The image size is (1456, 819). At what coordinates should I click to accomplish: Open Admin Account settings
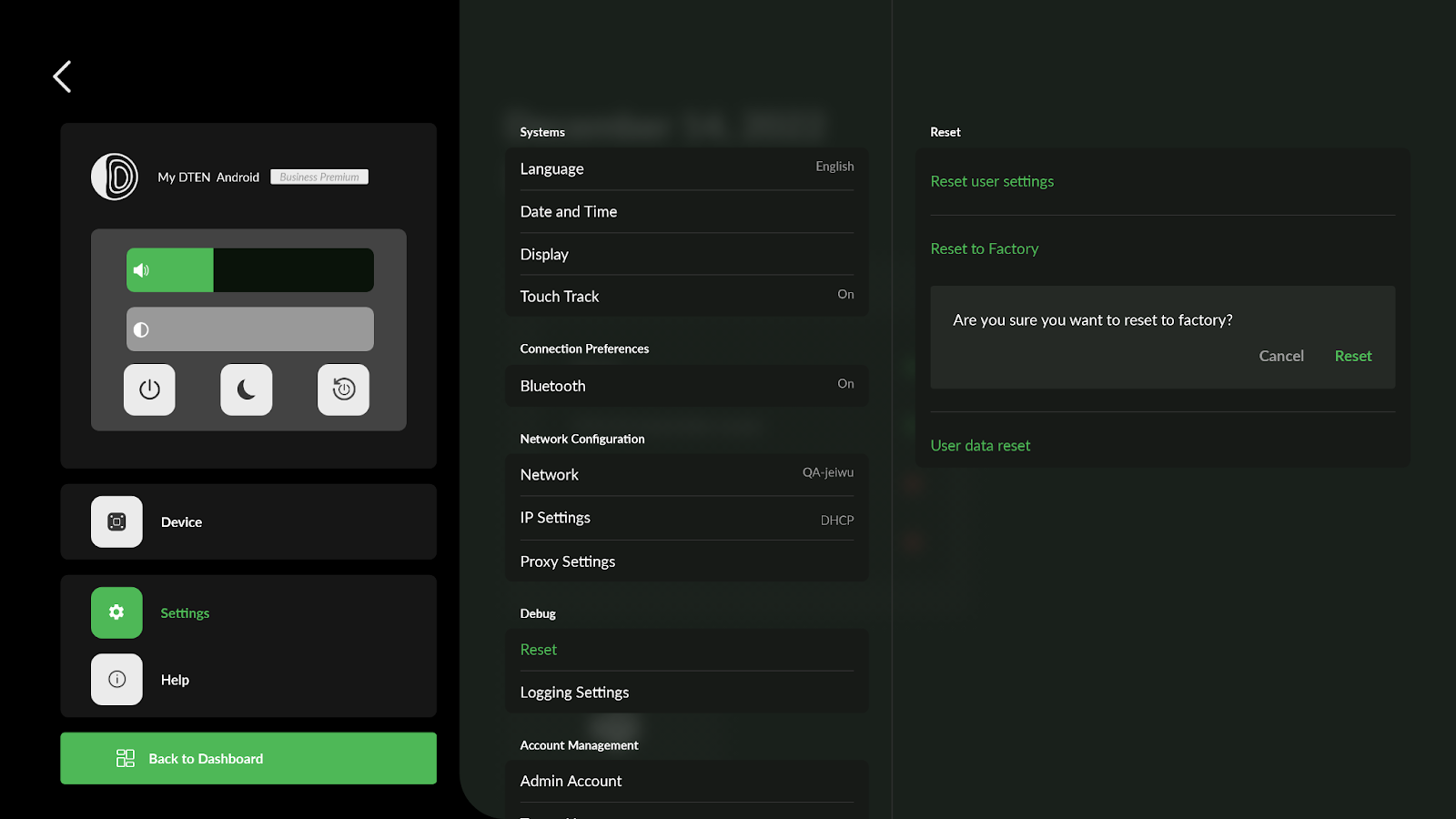[x=687, y=781]
